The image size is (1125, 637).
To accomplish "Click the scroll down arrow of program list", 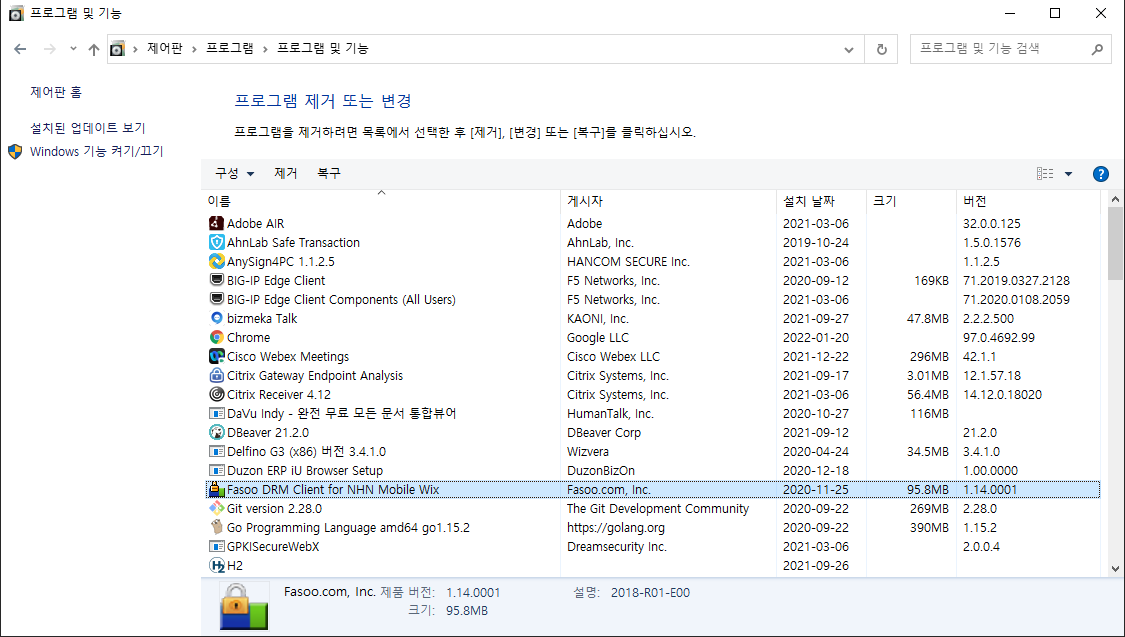I will [1115, 569].
